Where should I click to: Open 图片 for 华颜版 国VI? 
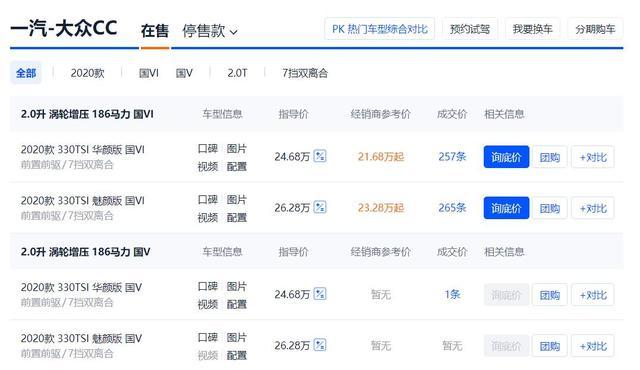[x=237, y=148]
